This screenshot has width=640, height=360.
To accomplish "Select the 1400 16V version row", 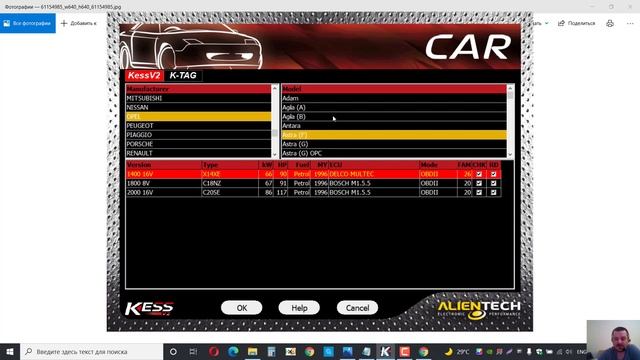I will [313, 174].
